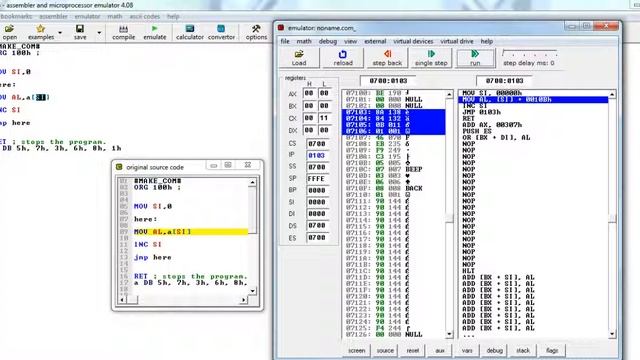Viewport: 640px width, 360px height.
Task: Open the math menu in main window
Action: pyautogui.click(x=115, y=16)
